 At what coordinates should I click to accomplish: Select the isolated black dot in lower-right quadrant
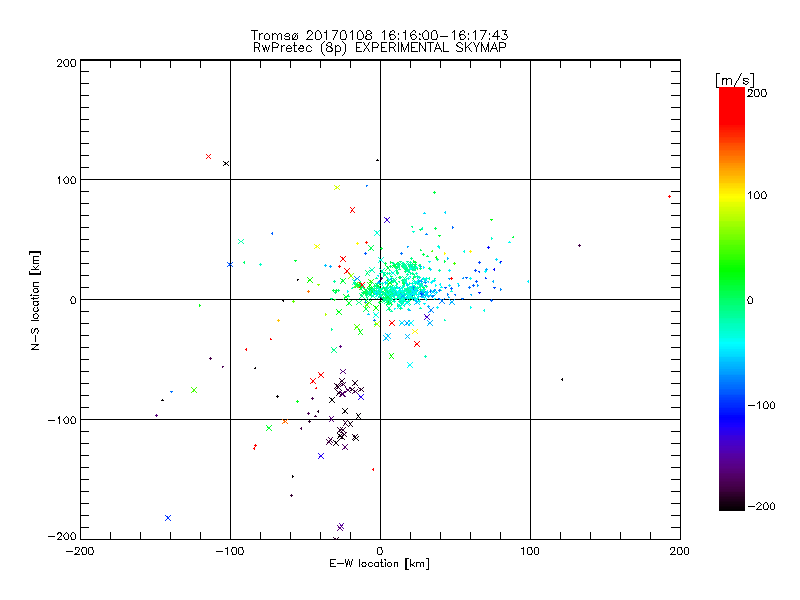[x=562, y=379]
